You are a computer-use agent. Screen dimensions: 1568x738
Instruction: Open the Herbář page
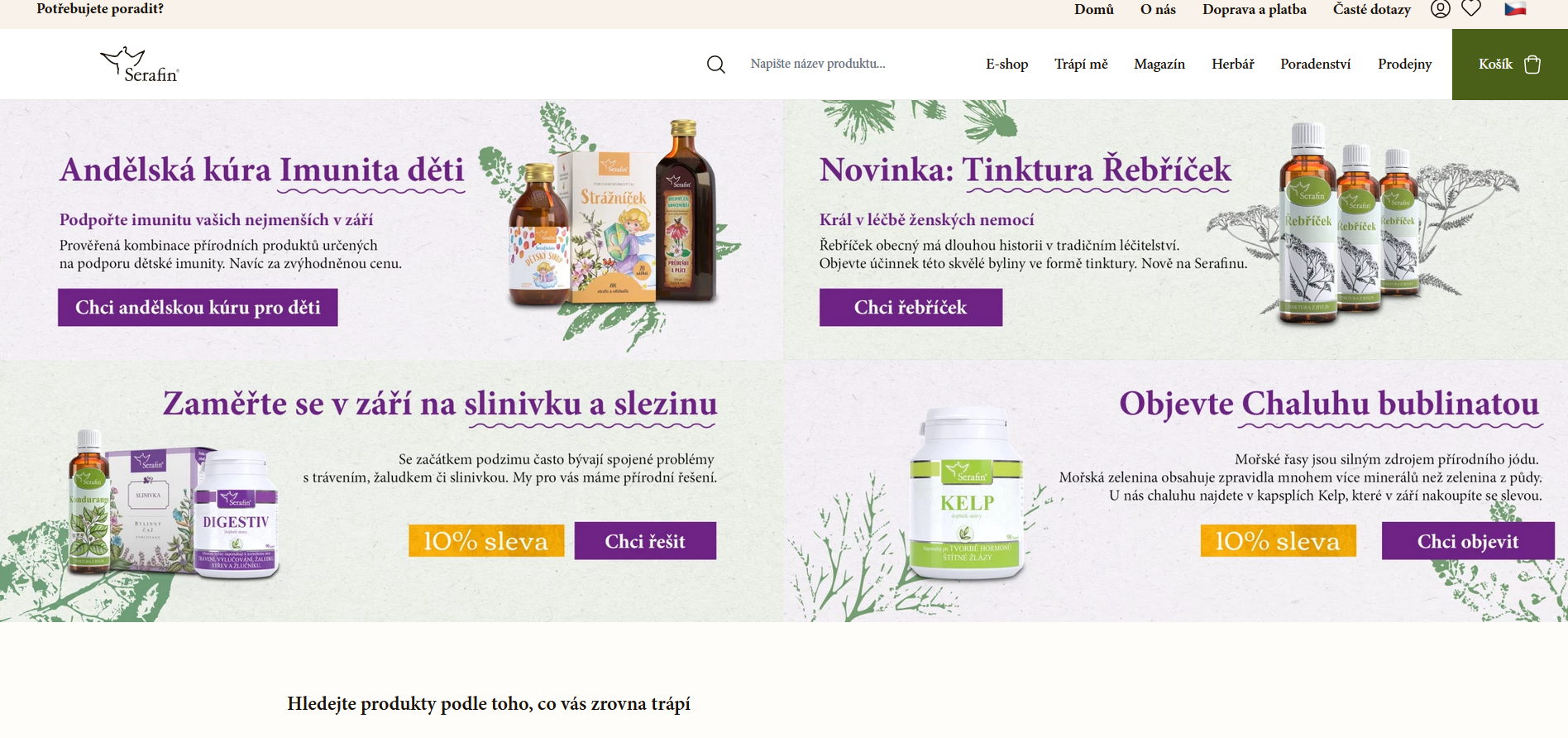click(1233, 65)
